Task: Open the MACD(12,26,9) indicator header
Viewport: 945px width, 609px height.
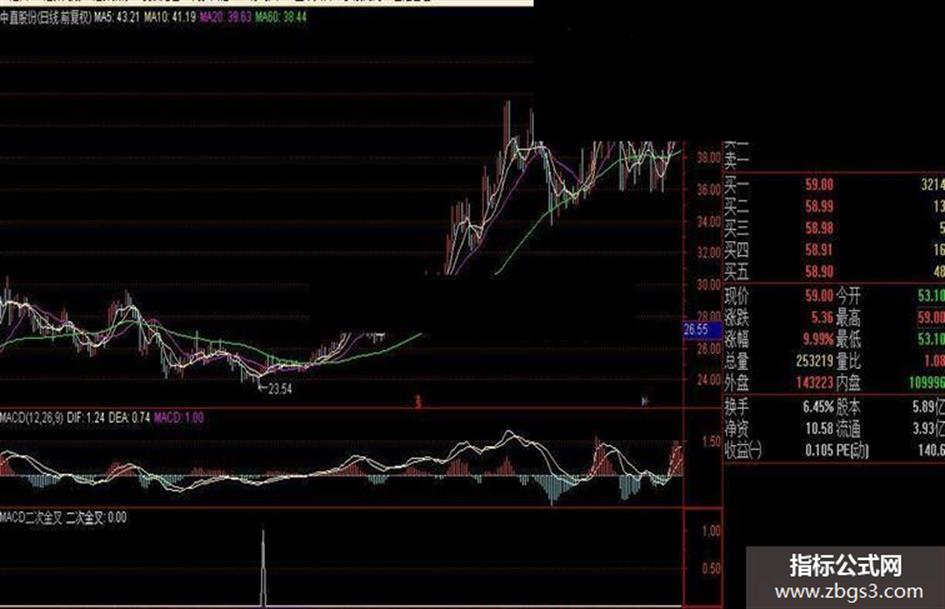Action: click(32, 417)
